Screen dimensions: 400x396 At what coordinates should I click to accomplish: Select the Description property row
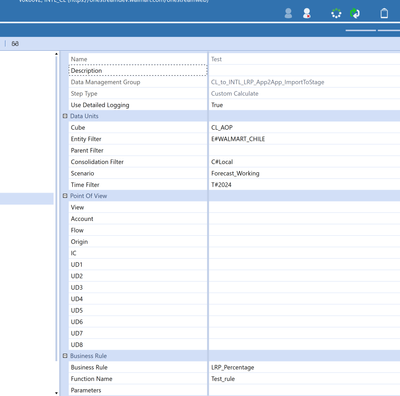coord(138,71)
